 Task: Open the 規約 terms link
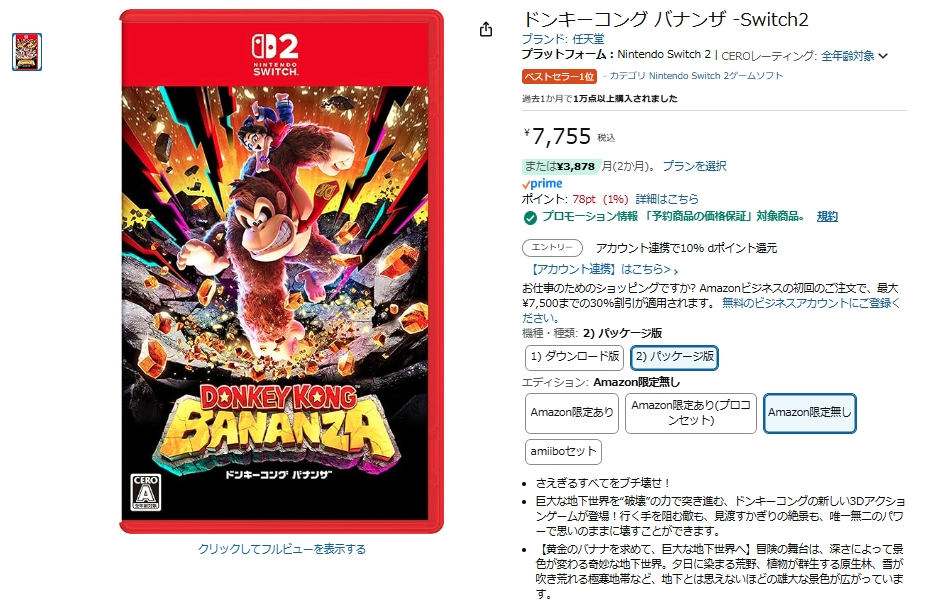827,216
